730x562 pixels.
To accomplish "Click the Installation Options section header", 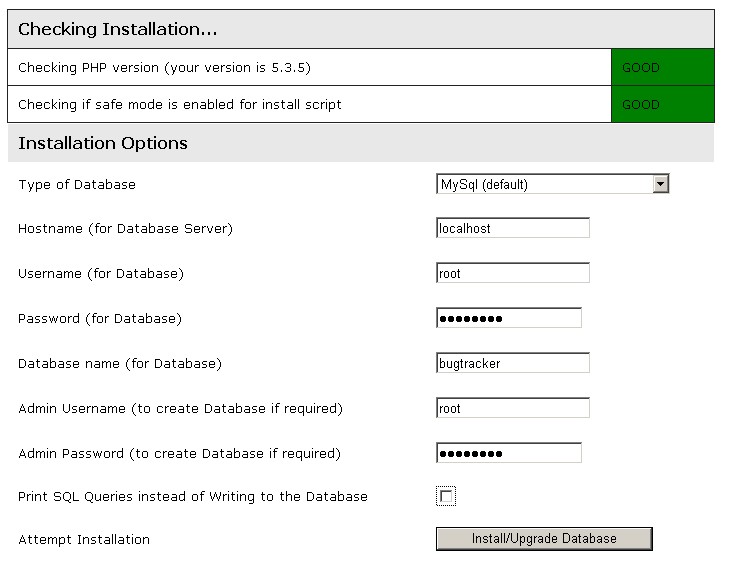I will tap(103, 143).
